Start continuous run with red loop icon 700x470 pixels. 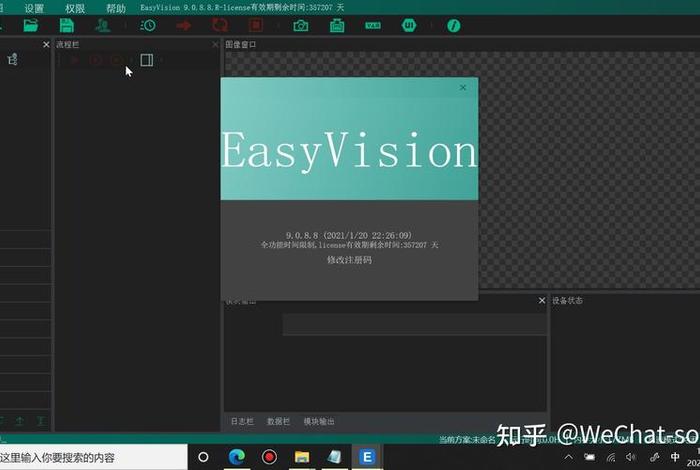click(x=220, y=25)
